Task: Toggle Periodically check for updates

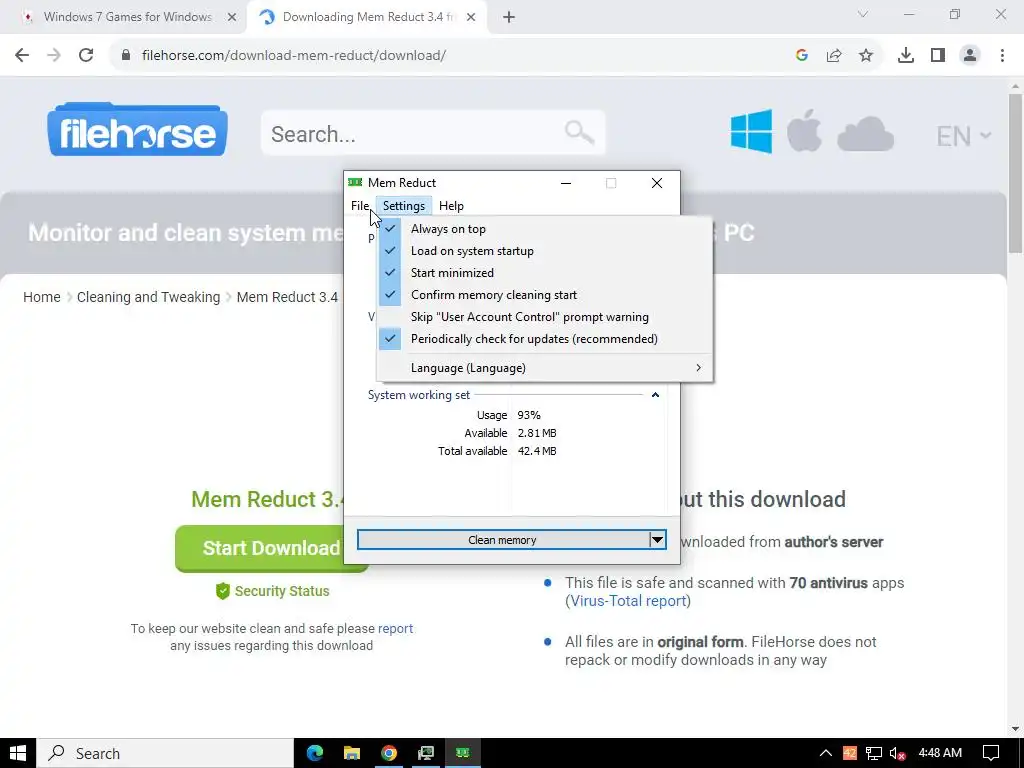Action: [545, 339]
